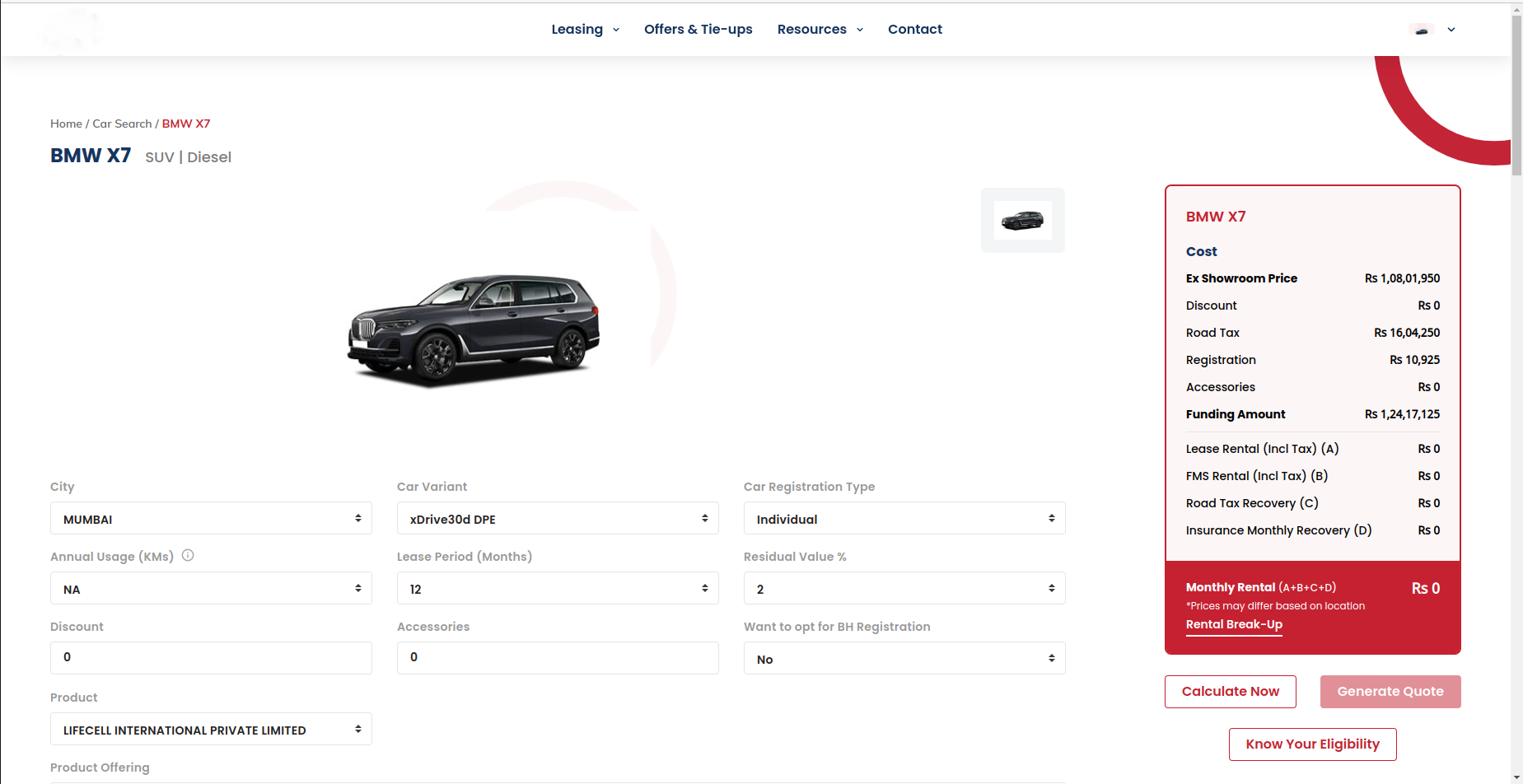This screenshot has height=784, width=1523.
Task: Choose Residual Value percentage dropdown
Action: (904, 588)
